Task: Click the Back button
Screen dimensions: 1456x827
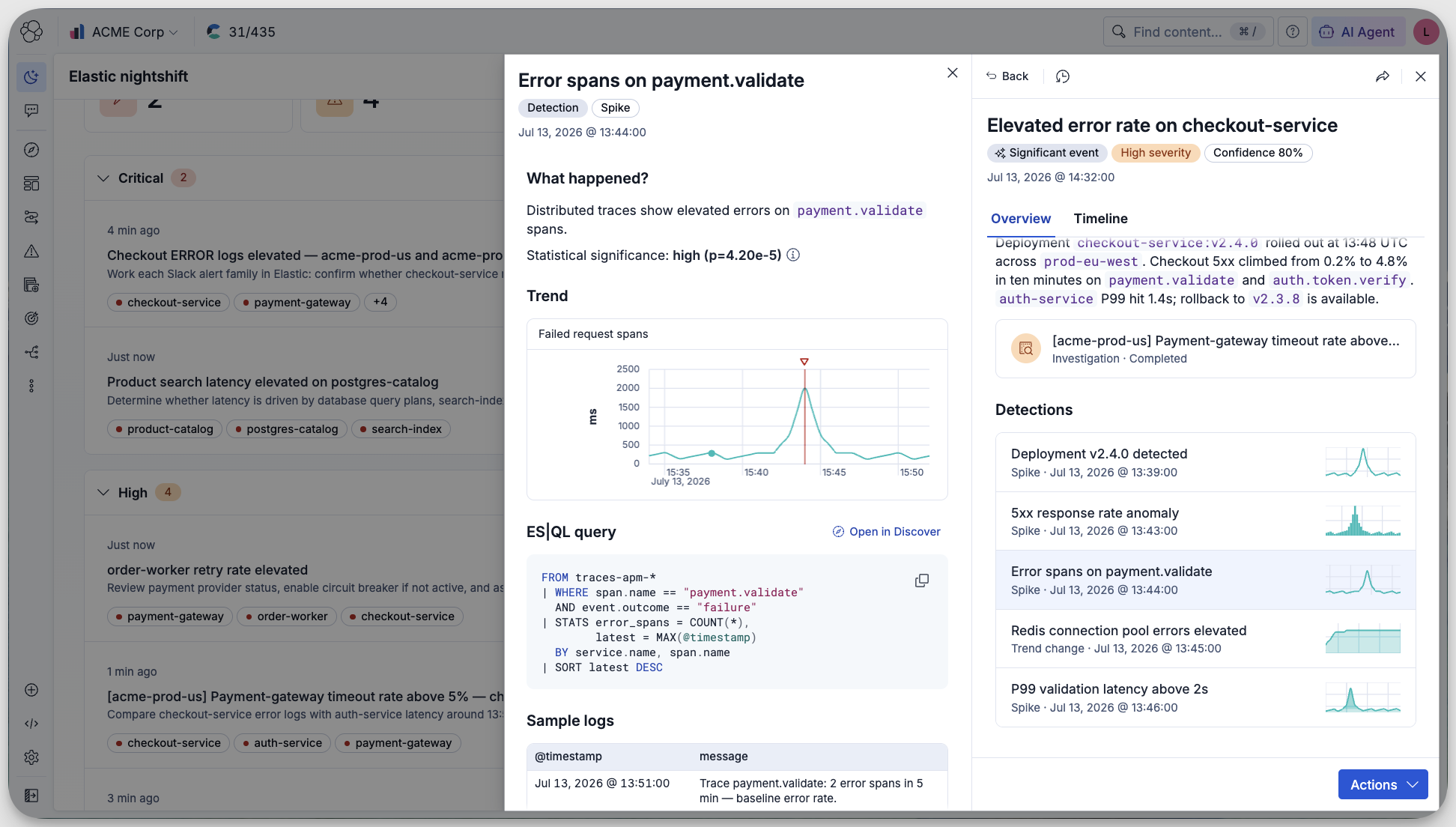Action: tap(1007, 76)
